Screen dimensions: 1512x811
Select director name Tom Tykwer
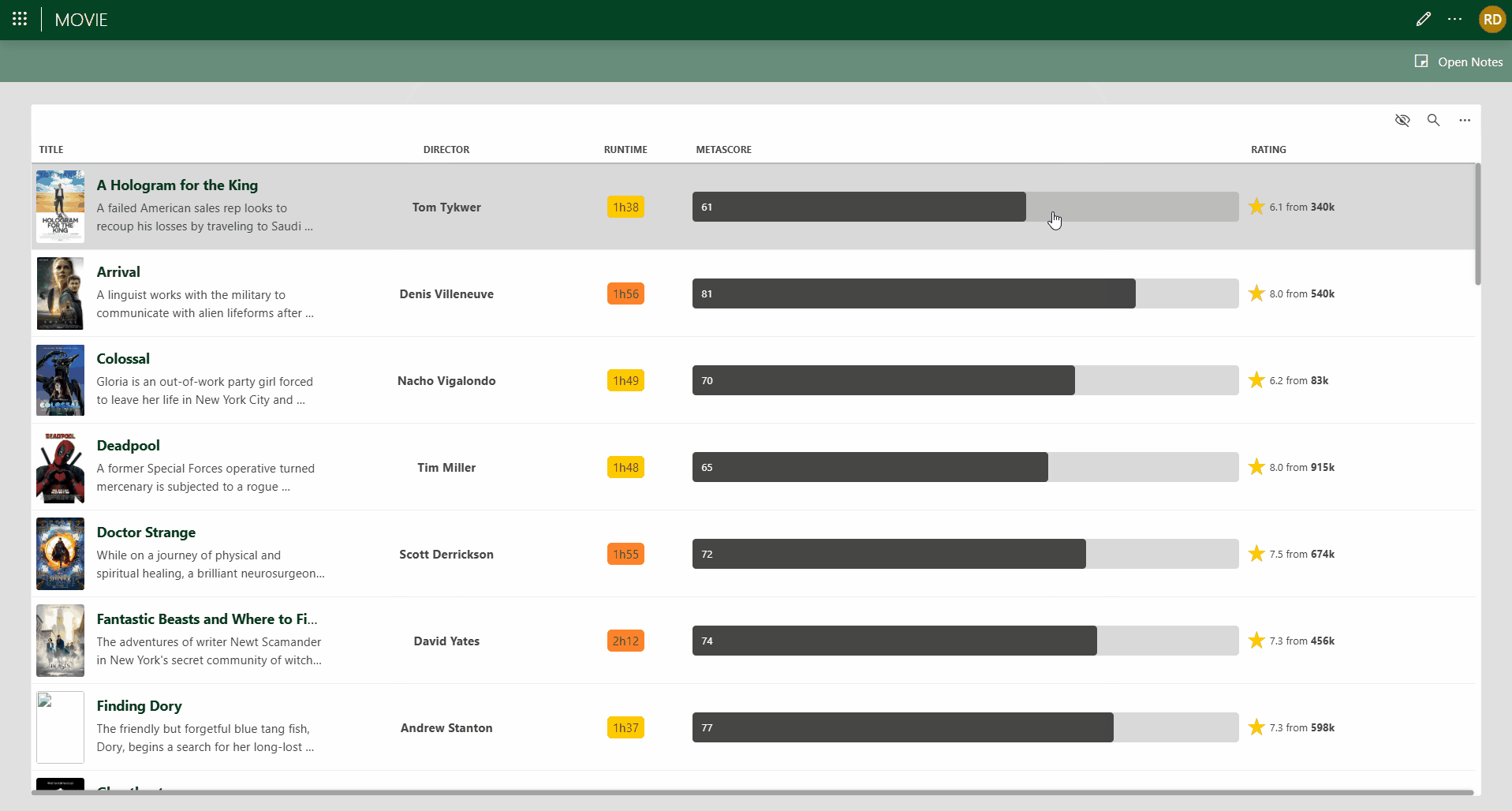click(x=446, y=207)
